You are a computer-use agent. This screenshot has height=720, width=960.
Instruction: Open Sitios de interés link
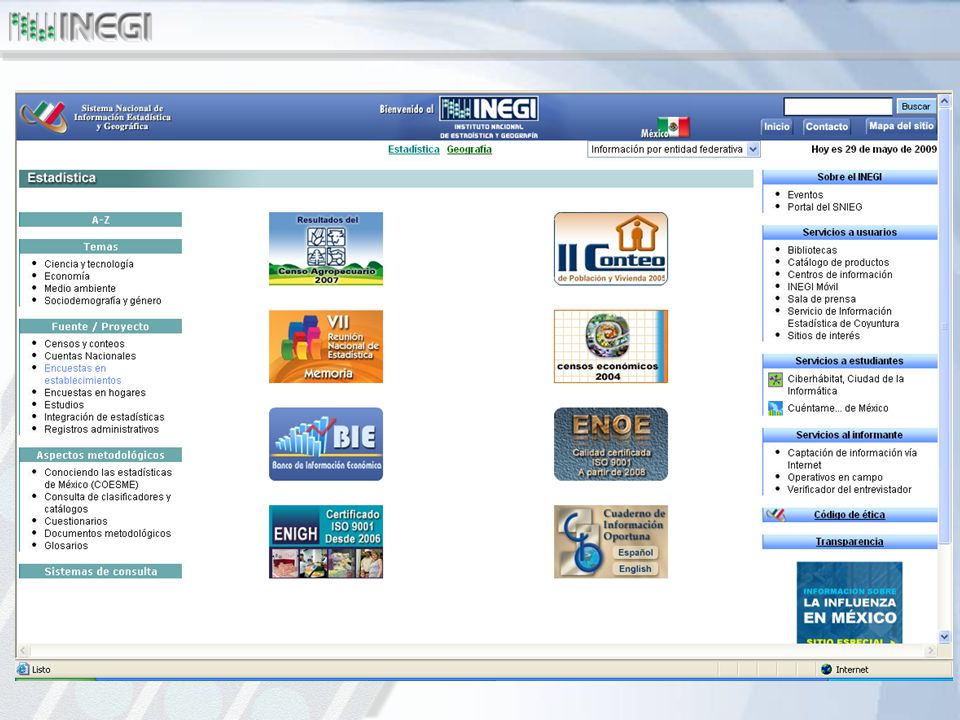pyautogui.click(x=823, y=336)
